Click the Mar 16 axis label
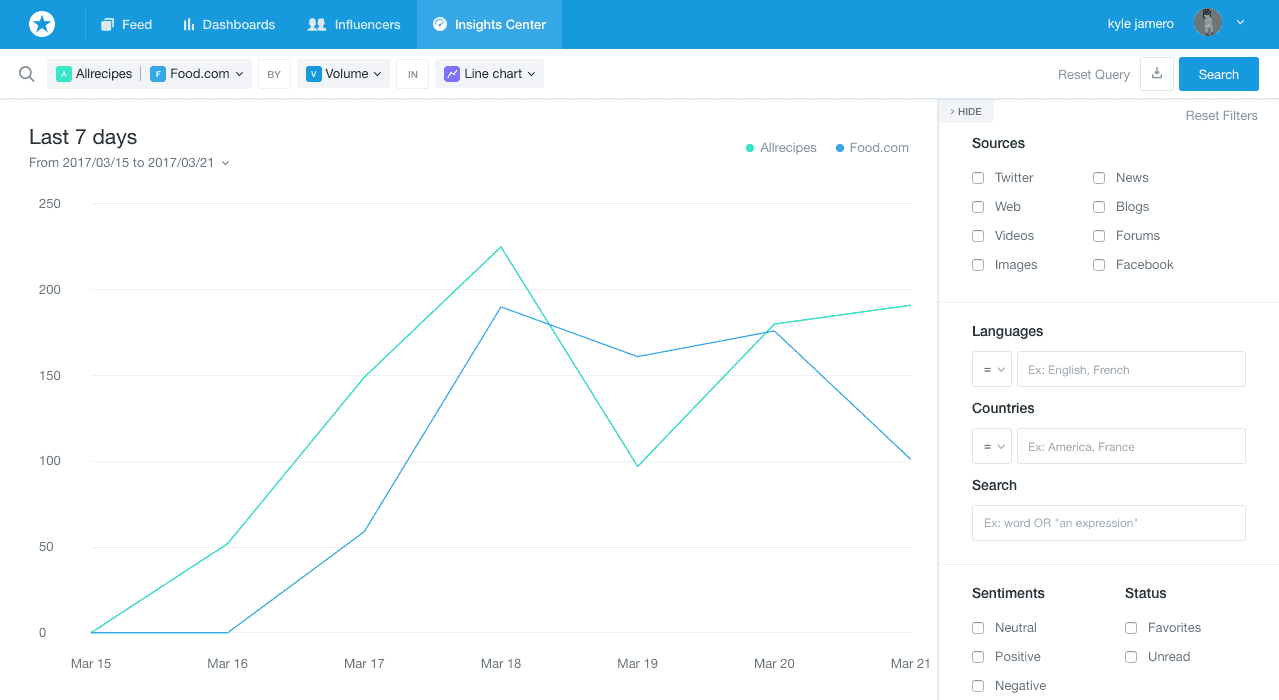Image resolution: width=1279 pixels, height=700 pixels. (227, 664)
